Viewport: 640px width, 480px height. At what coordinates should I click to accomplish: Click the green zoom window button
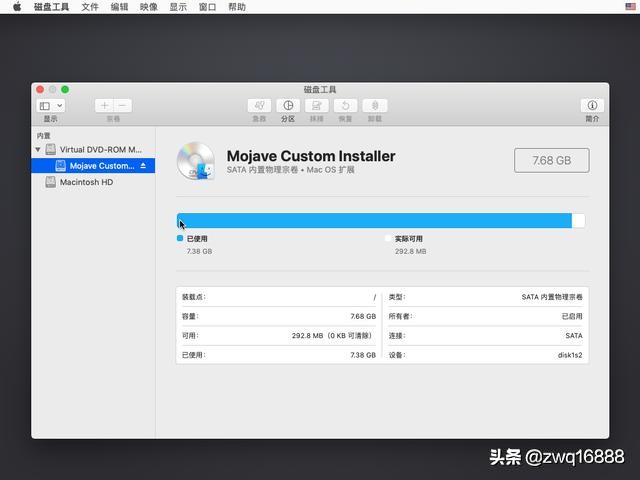tap(65, 89)
